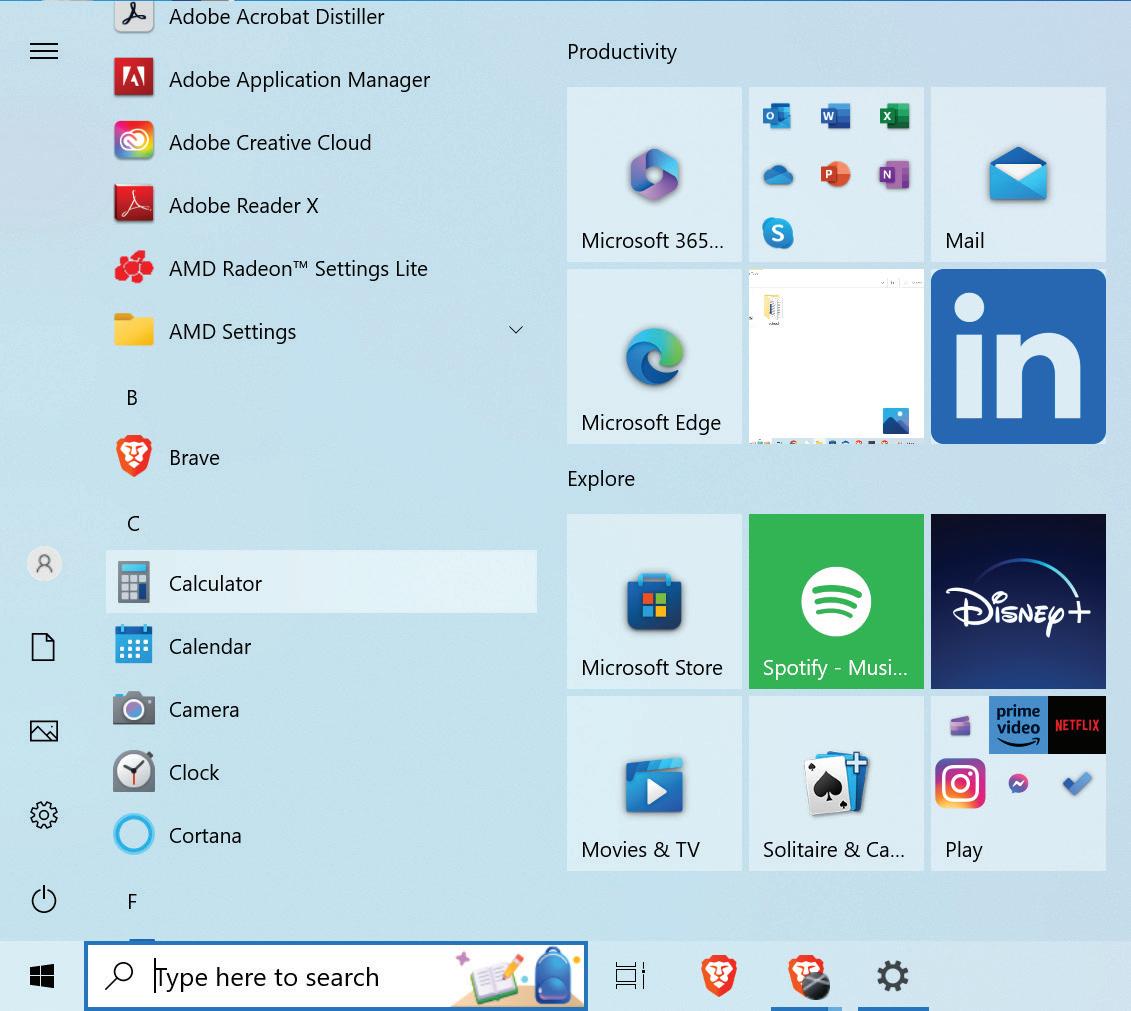Open OneNote in the Office tile folder
Viewport: 1131px width, 1011px height.
click(x=894, y=175)
